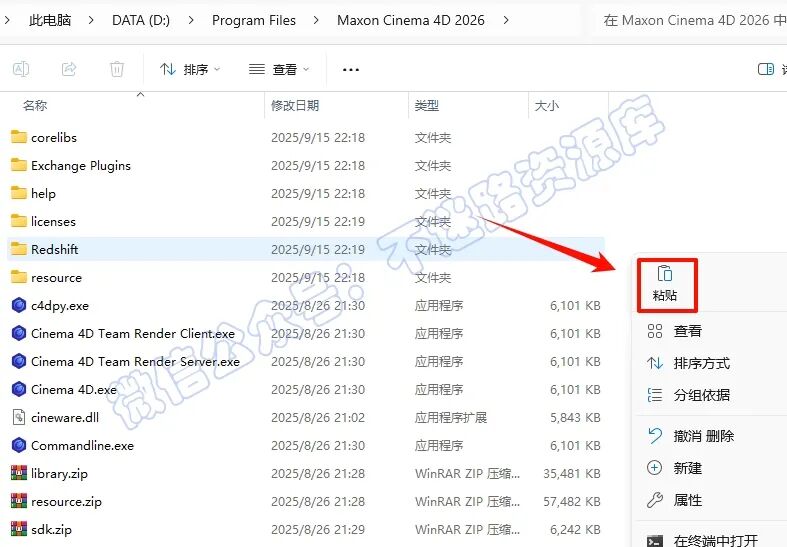Click Maxon Cinema 4D 2026 breadcrumb
Viewport: 787px width, 547px height.
point(411,20)
